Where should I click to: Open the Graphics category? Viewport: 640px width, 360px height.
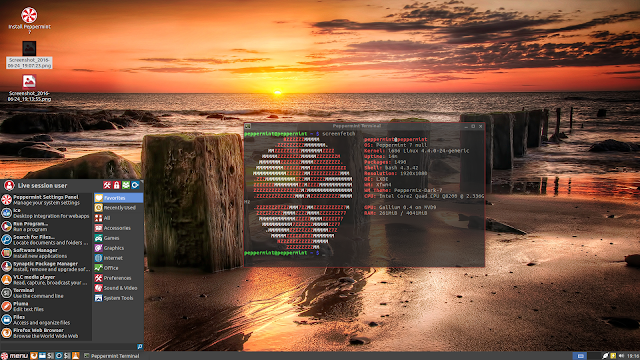coord(118,248)
